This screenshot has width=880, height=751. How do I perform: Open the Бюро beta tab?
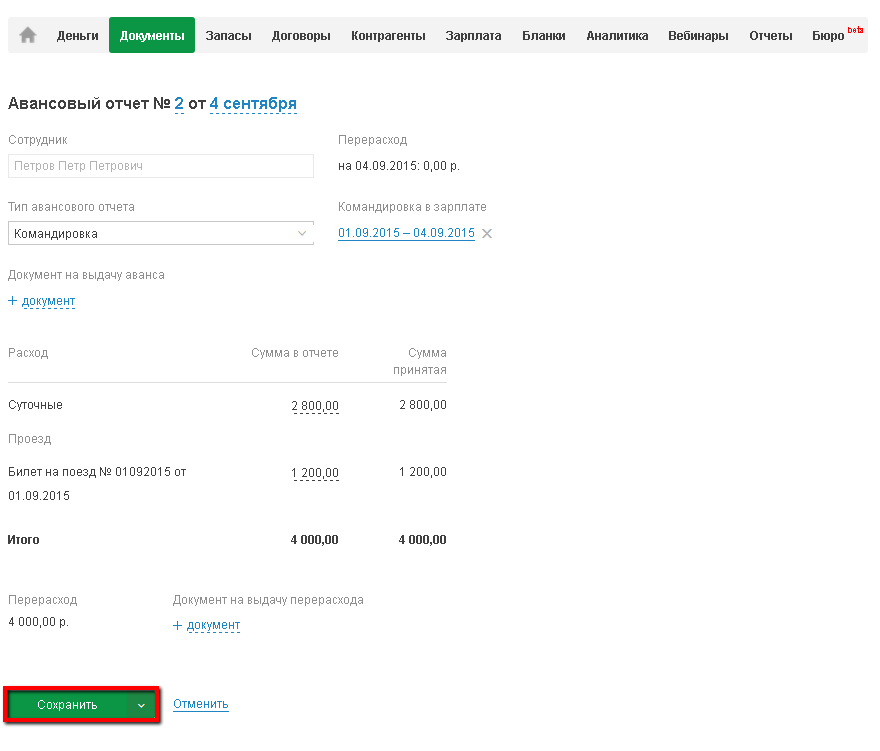(x=836, y=35)
